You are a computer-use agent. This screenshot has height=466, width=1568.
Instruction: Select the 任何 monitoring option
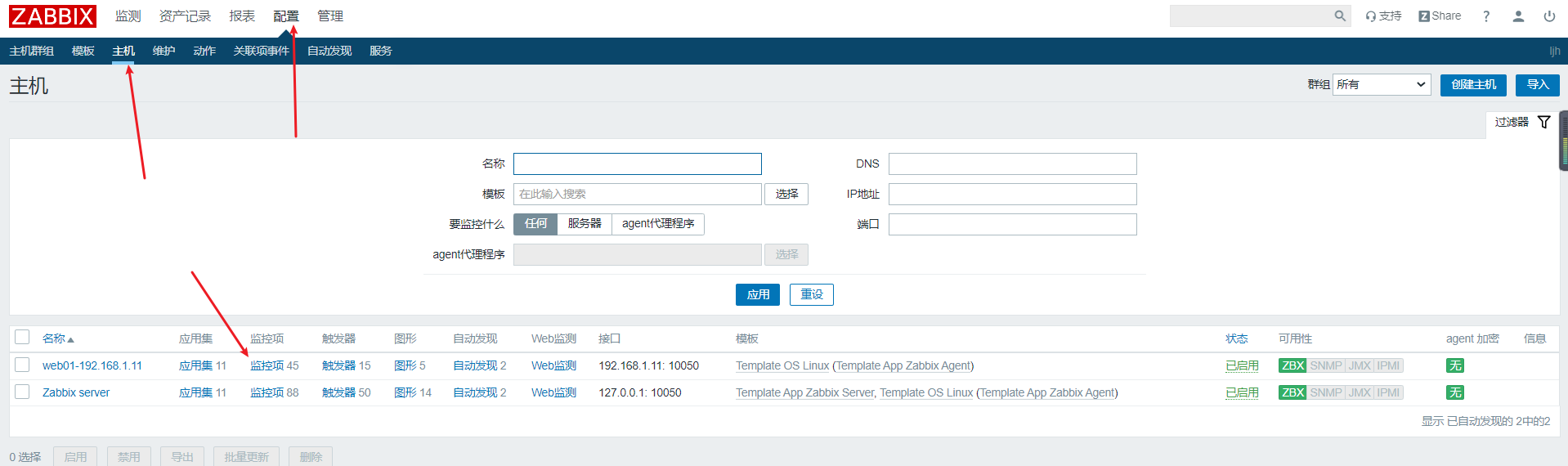(535, 224)
